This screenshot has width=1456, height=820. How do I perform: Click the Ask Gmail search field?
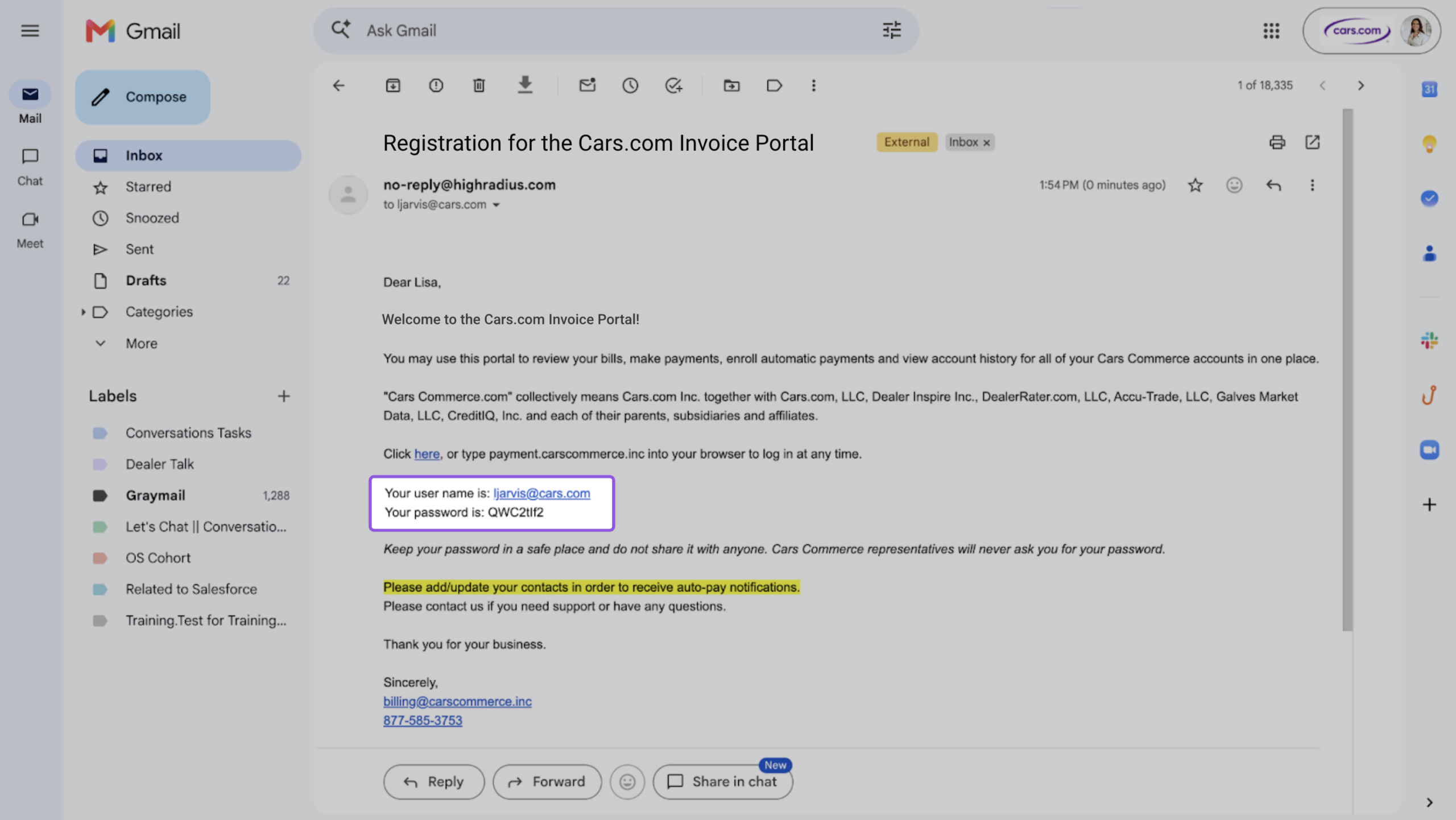tap(616, 31)
